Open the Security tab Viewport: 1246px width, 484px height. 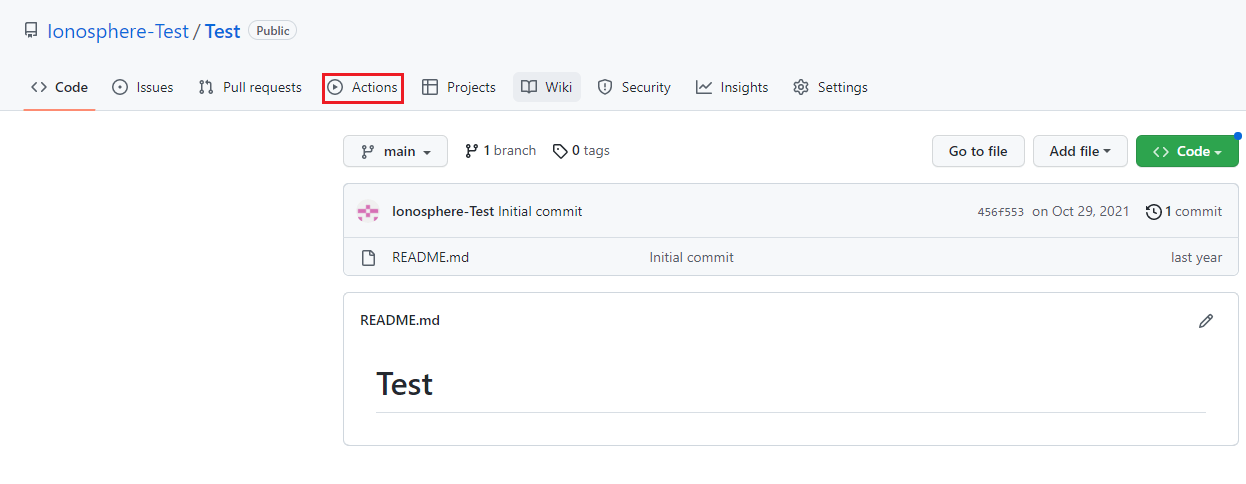tap(634, 87)
